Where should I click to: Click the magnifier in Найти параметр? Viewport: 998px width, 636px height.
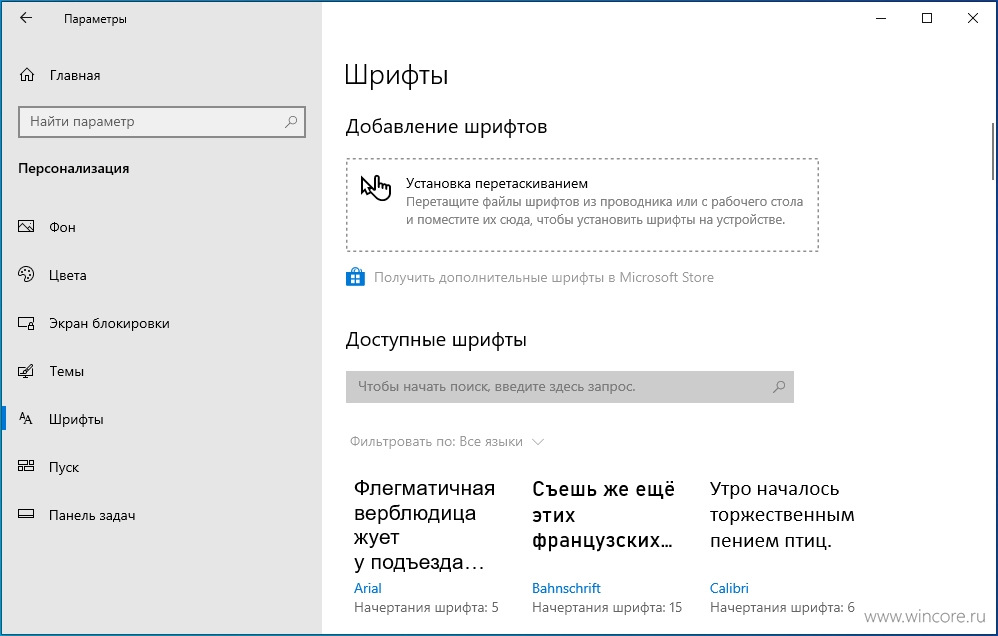tap(291, 121)
